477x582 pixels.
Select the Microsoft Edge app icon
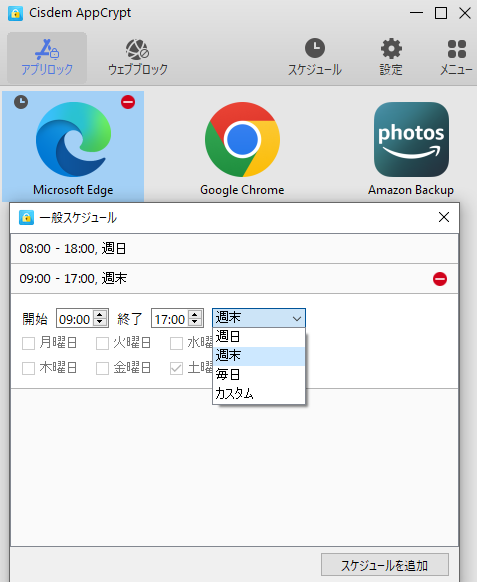click(x=73, y=139)
